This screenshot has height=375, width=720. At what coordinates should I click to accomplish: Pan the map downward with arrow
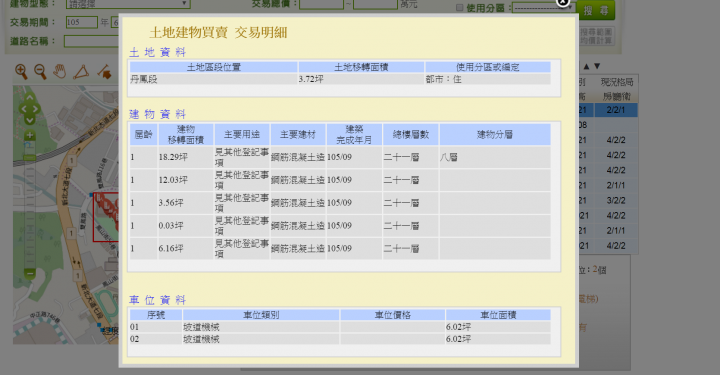pyautogui.click(x=29, y=120)
